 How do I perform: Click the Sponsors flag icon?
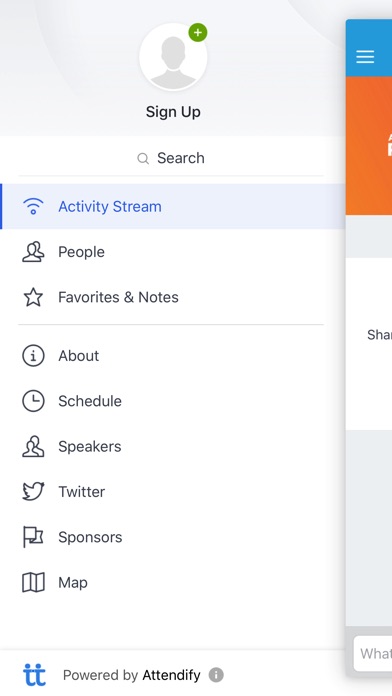tap(33, 537)
